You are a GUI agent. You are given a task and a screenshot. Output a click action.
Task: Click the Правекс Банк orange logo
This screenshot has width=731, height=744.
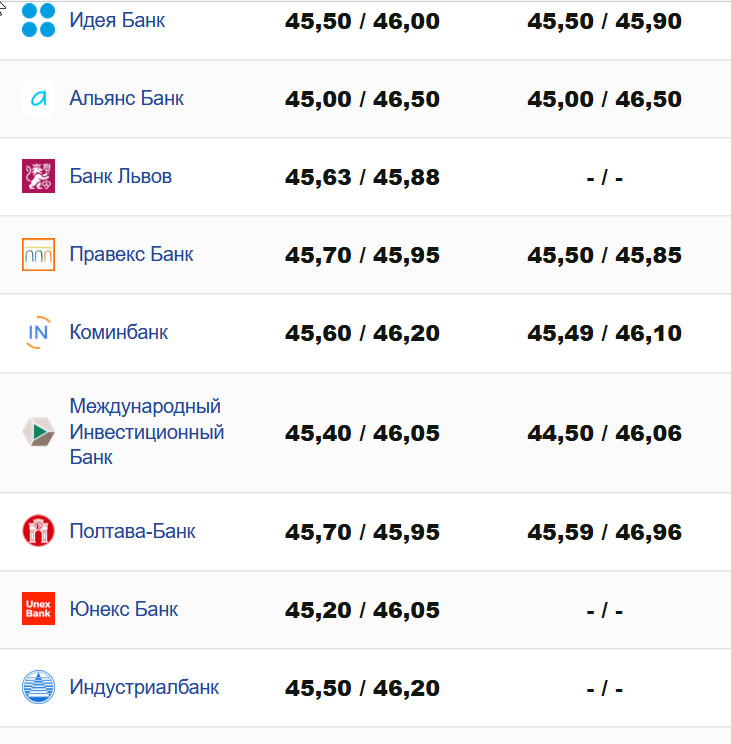tap(38, 254)
